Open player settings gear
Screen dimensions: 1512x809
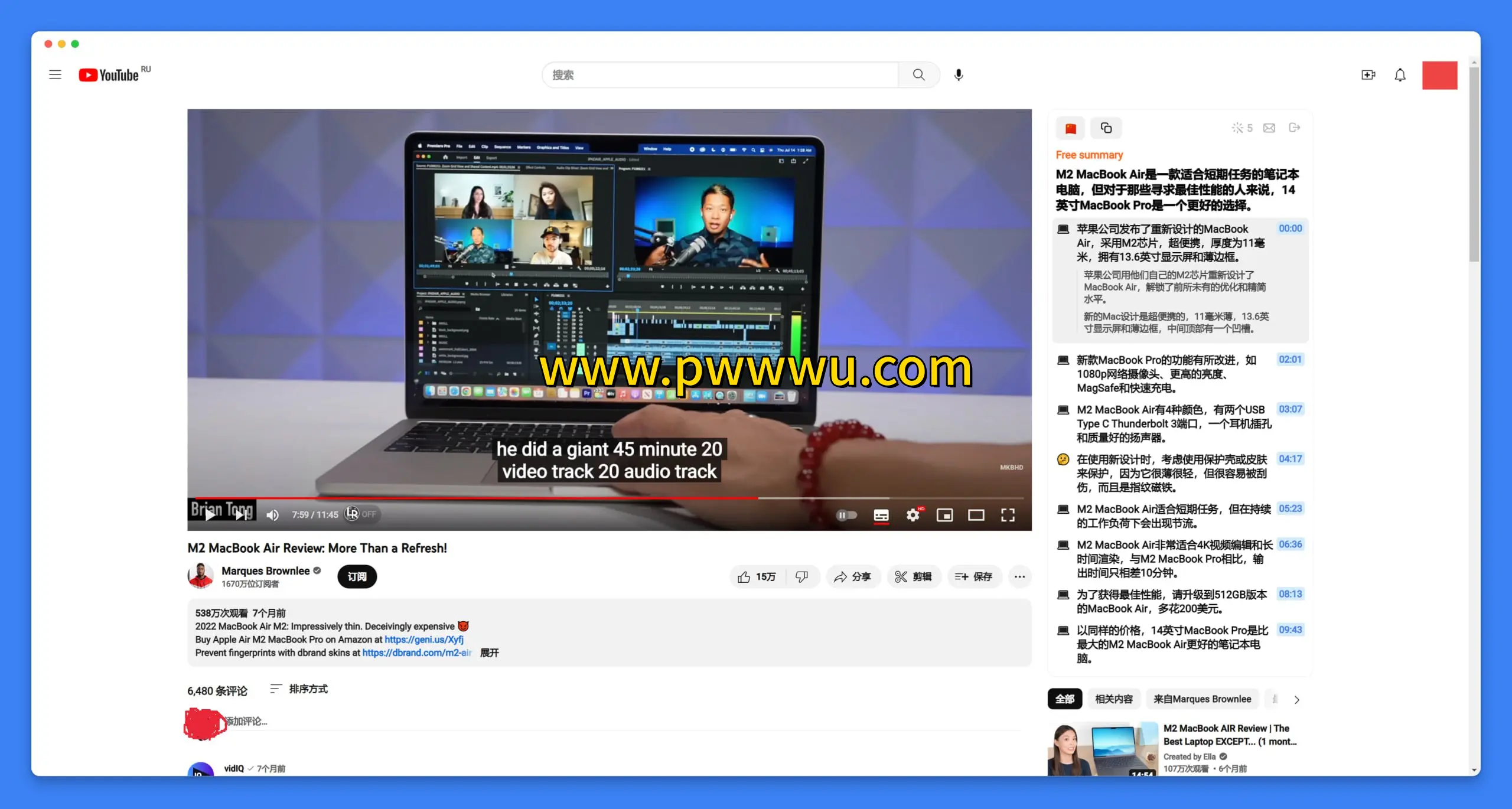pyautogui.click(x=913, y=515)
